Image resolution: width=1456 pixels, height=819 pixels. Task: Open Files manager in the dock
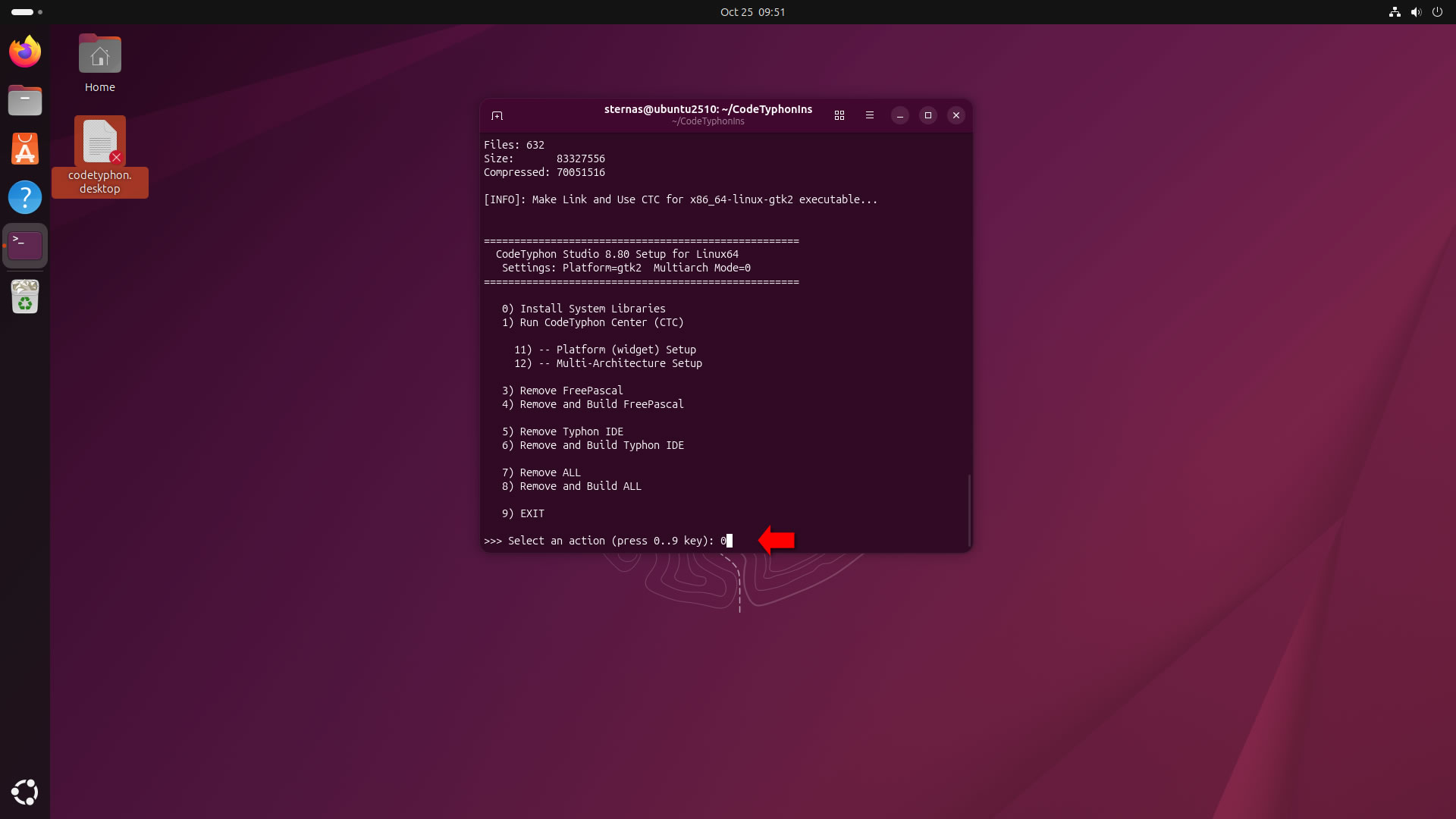[25, 100]
